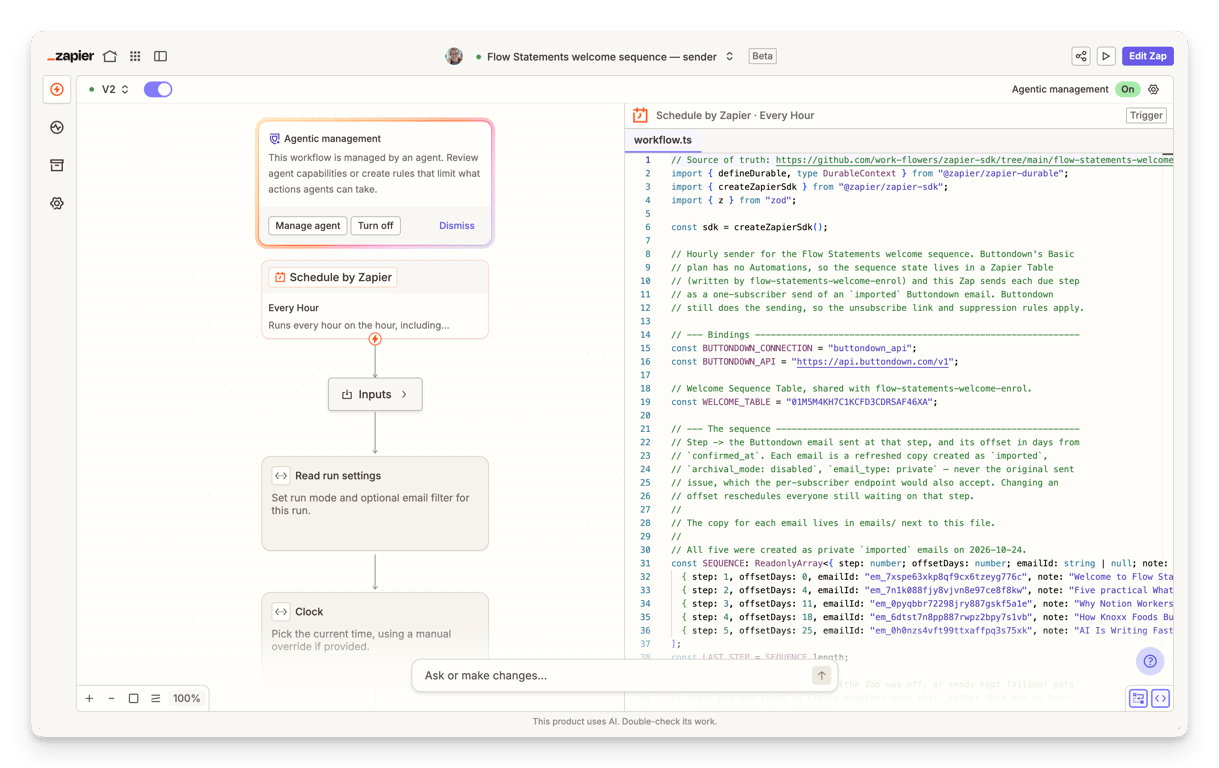Click the Manage agent button
1219x768 pixels.
[307, 226]
